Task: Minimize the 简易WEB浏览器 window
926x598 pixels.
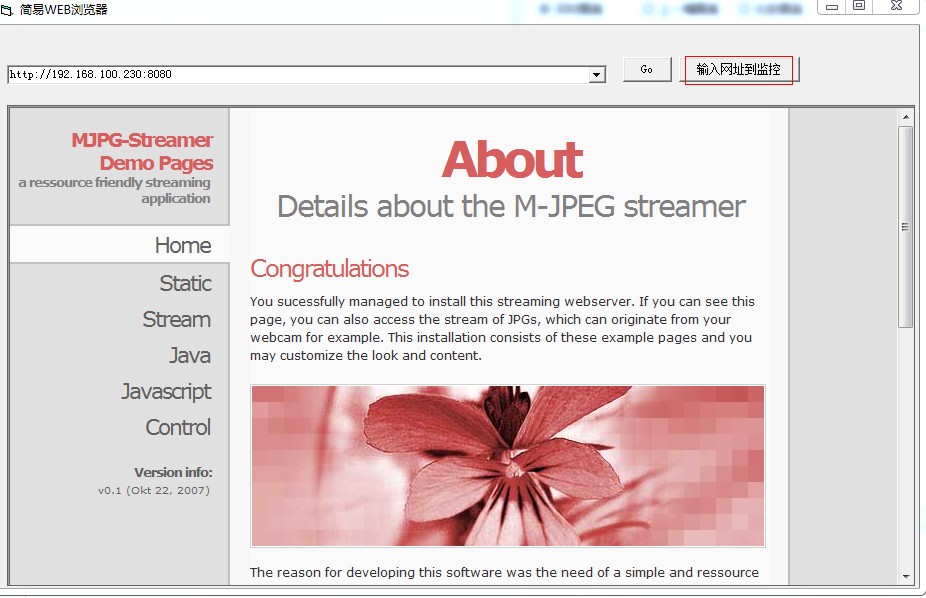Action: [x=832, y=6]
